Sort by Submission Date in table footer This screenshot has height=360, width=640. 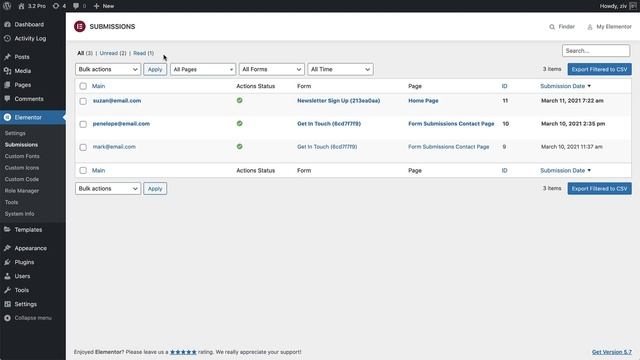565,171
